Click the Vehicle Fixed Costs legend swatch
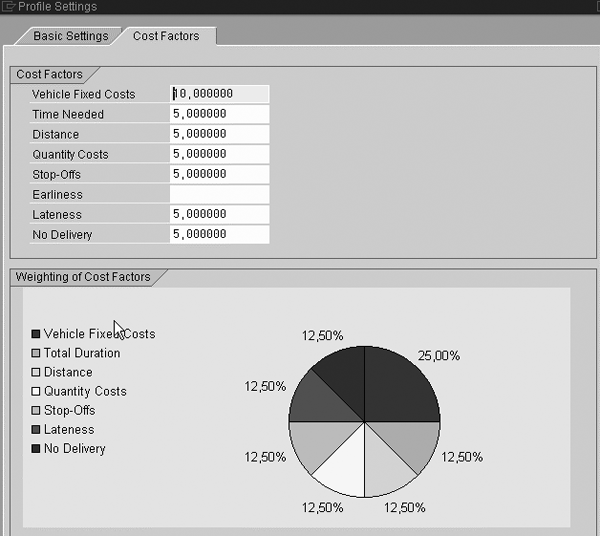The height and width of the screenshot is (536, 600). [x=36, y=334]
